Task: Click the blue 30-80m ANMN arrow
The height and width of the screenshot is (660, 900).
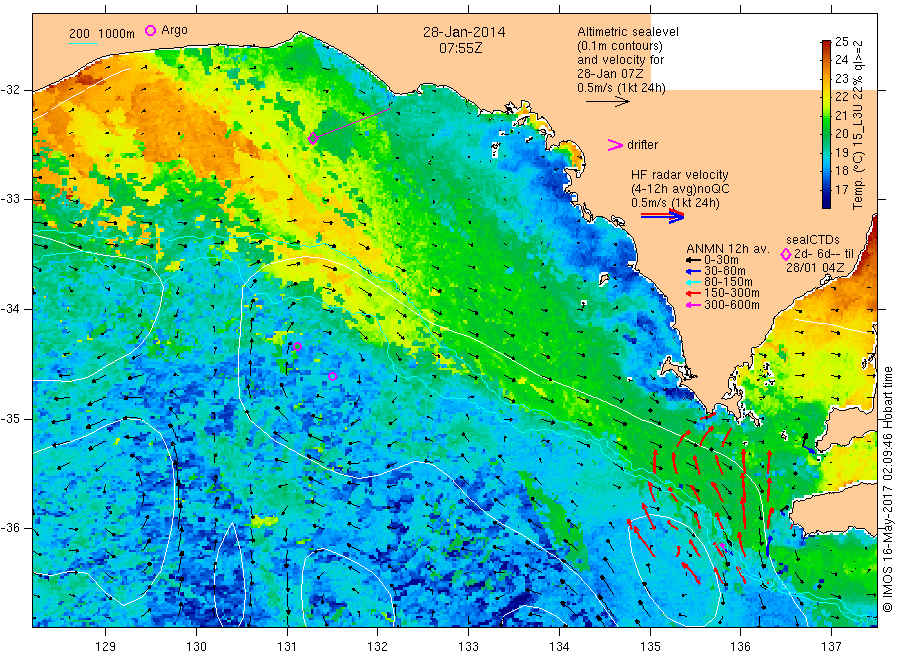Action: (693, 271)
